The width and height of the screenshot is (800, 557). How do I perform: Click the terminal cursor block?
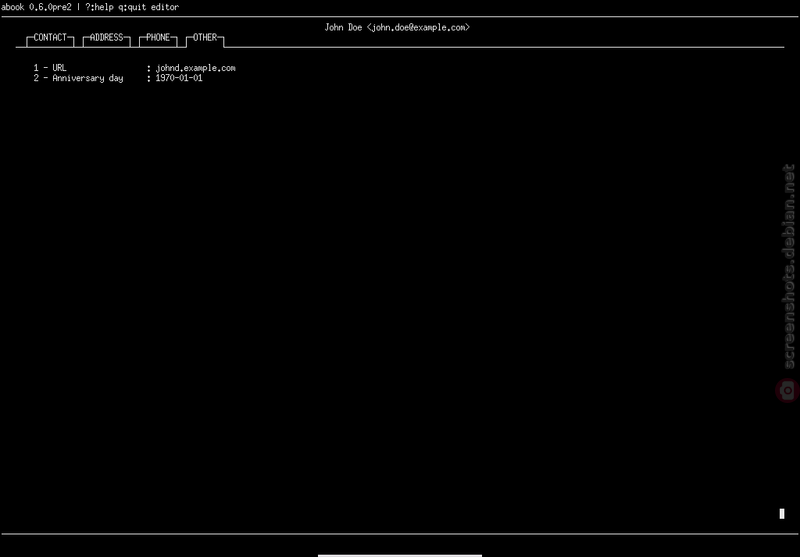[782, 514]
